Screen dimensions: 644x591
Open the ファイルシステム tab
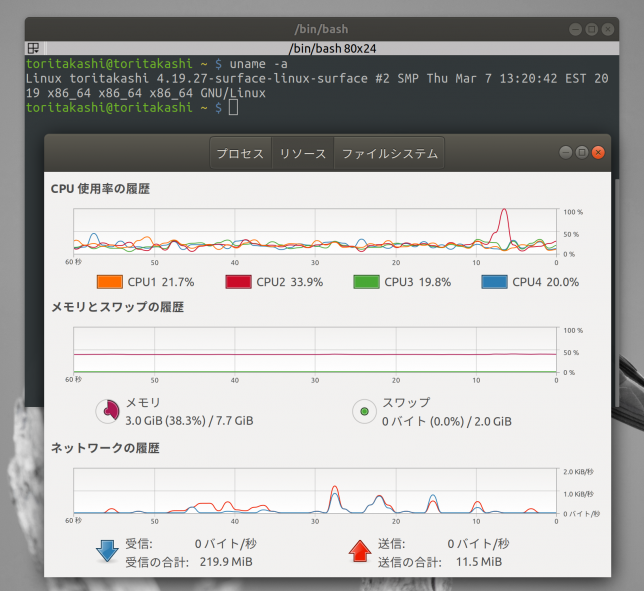(x=389, y=154)
